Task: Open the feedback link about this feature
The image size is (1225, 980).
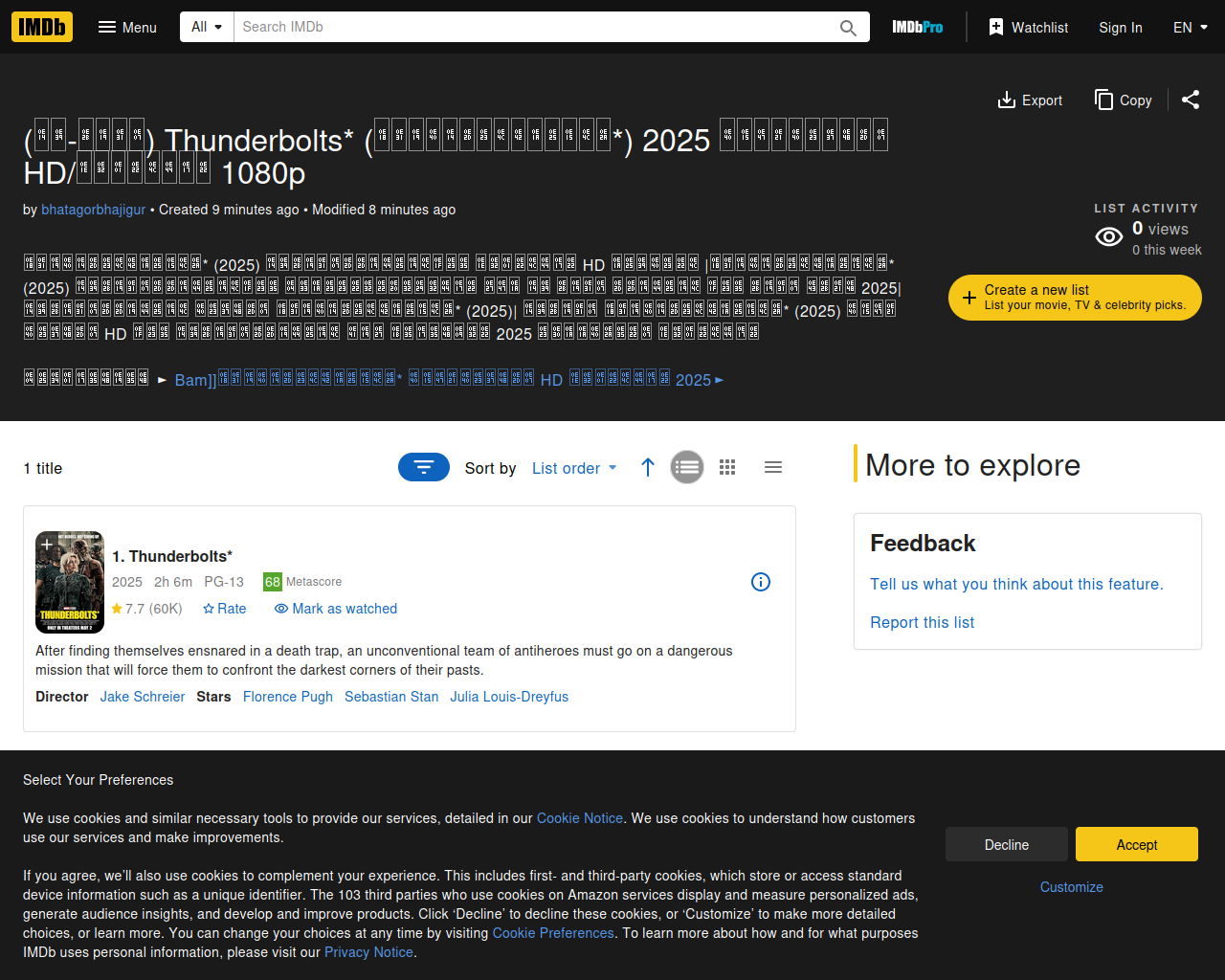Action: tap(1016, 584)
